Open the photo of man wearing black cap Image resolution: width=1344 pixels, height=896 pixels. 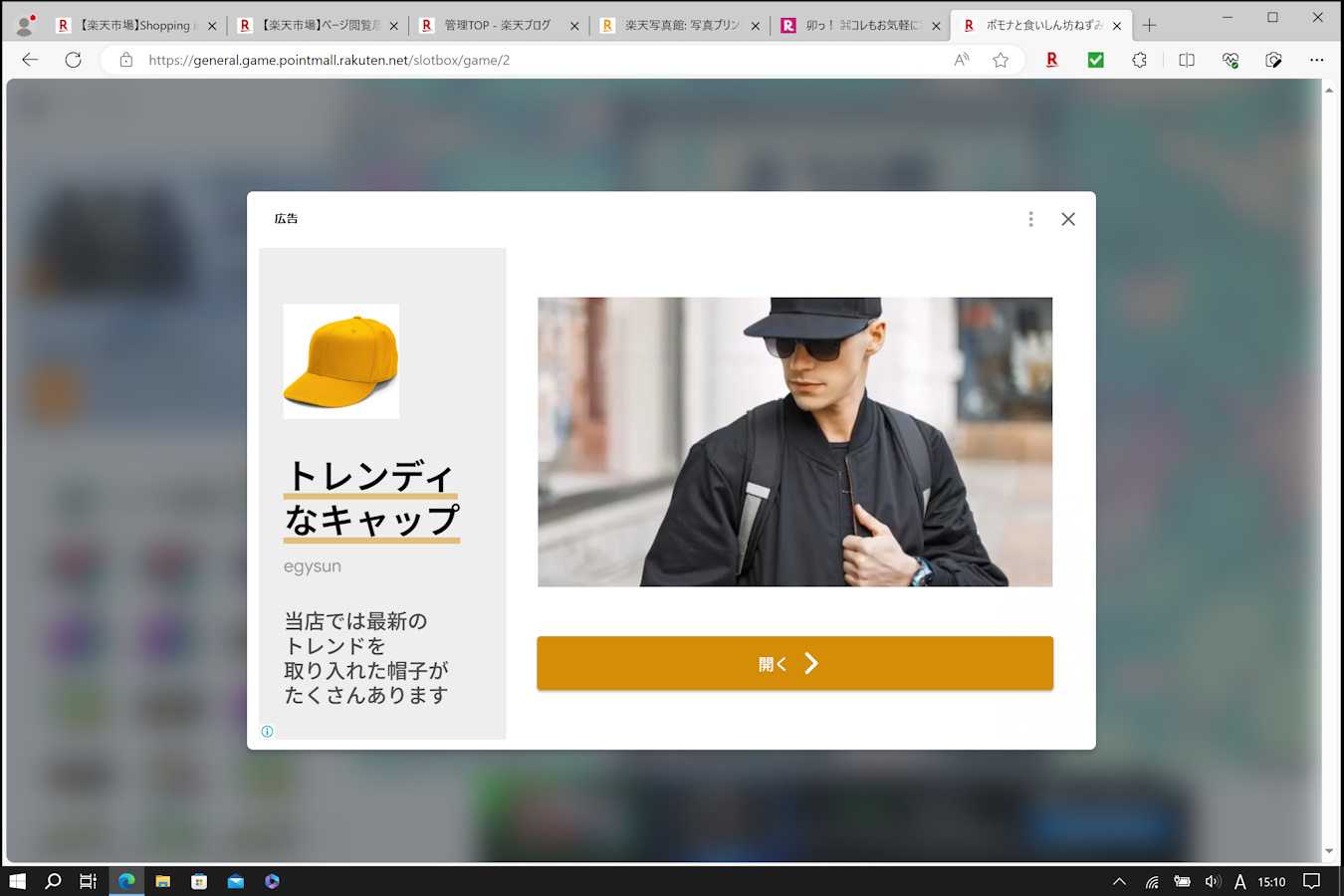[794, 441]
